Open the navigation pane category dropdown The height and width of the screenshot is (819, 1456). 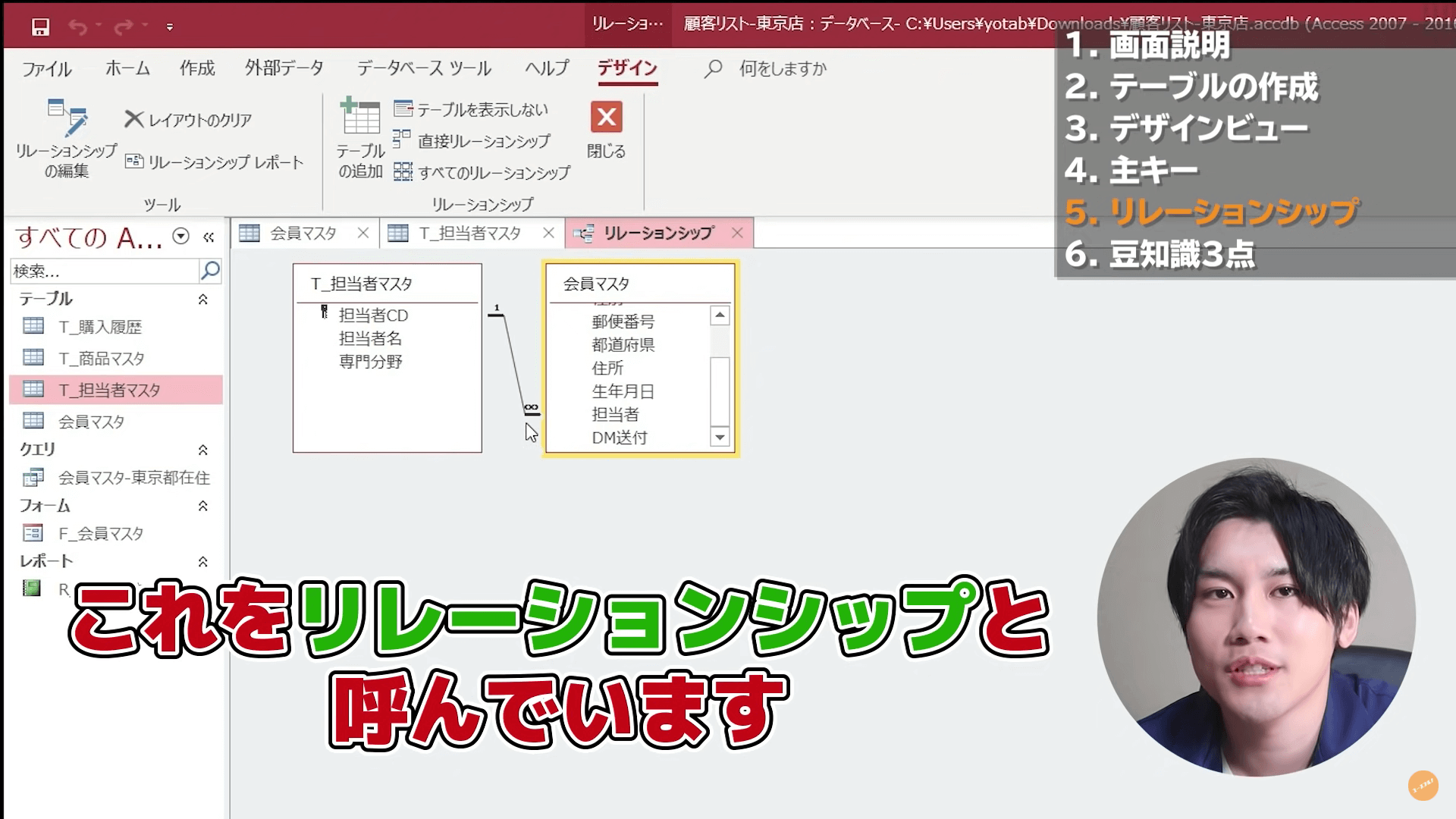(180, 237)
